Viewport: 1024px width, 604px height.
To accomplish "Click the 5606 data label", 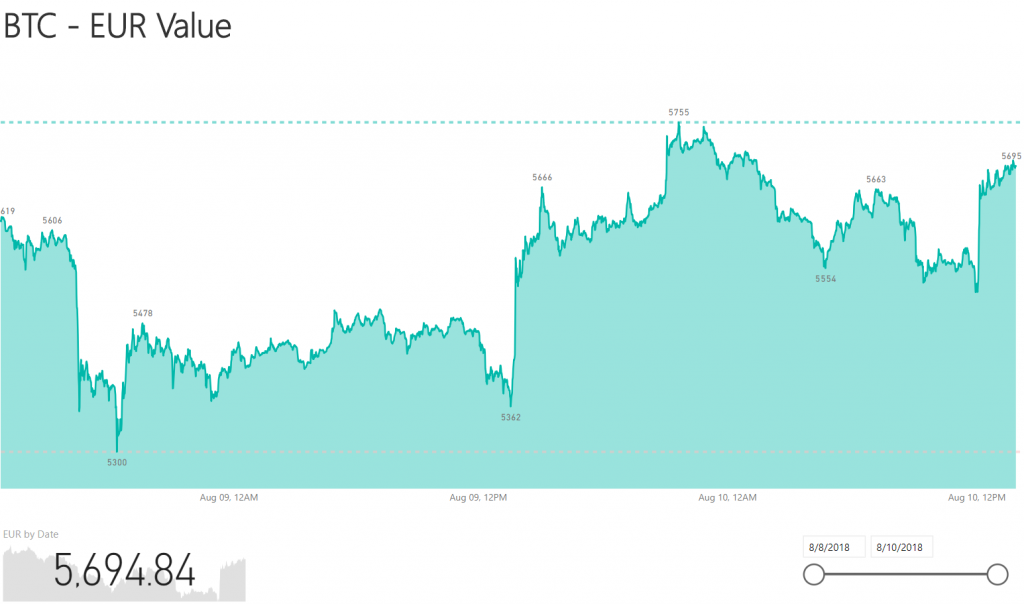I will pyautogui.click(x=52, y=220).
